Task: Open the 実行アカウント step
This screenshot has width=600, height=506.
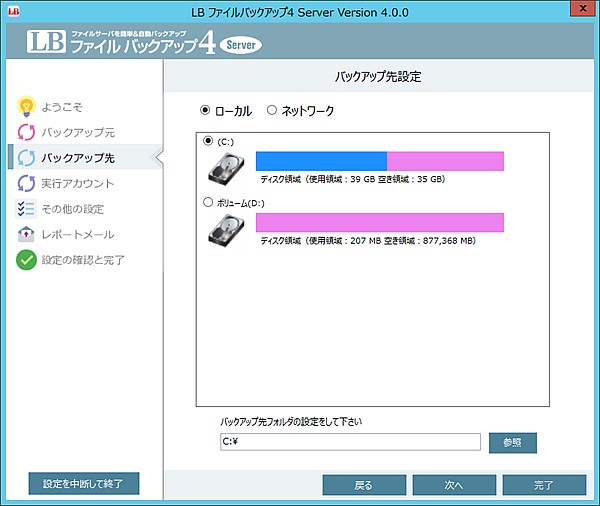Action: [78, 183]
